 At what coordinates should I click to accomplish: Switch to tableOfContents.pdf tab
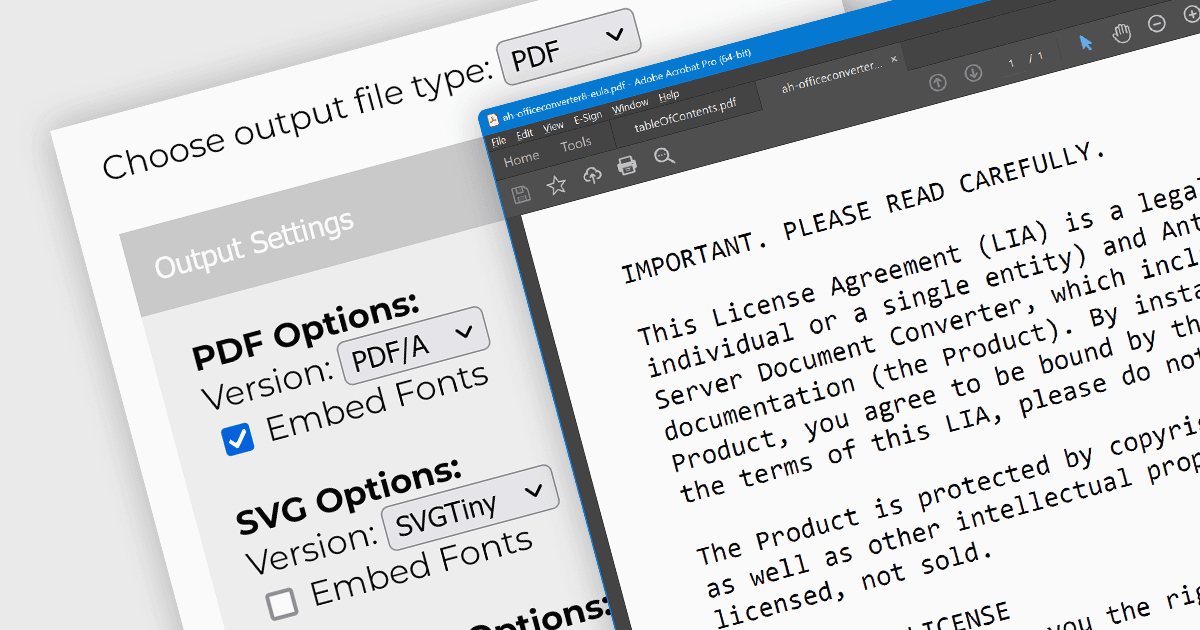pyautogui.click(x=686, y=115)
